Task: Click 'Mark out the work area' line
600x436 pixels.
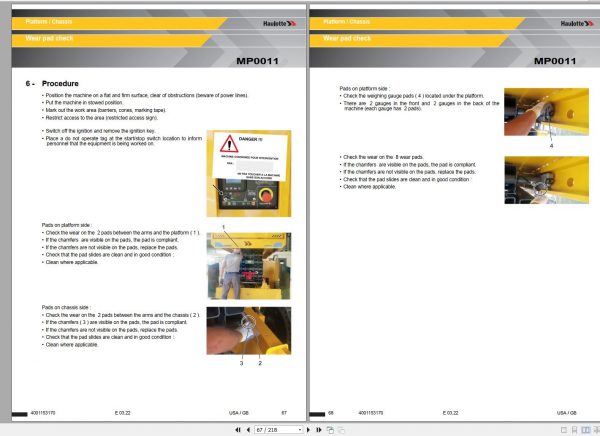Action: tap(106, 110)
